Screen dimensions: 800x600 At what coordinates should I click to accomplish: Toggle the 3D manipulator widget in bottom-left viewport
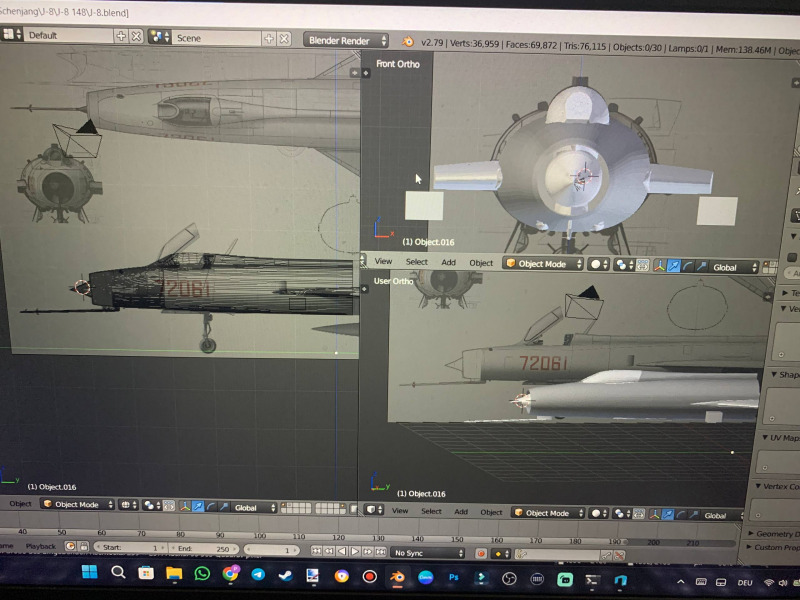184,506
